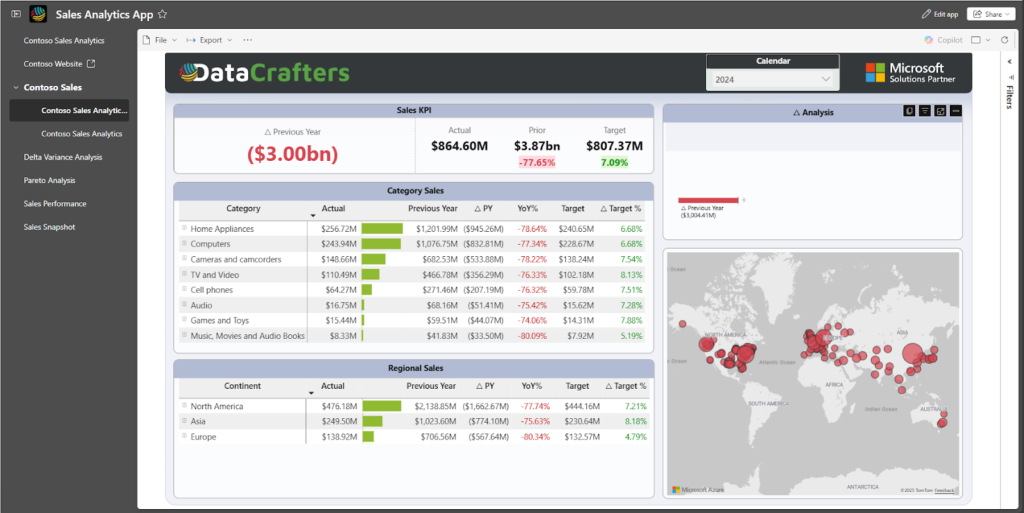Open Analysis visual in focus mode

(x=940, y=111)
